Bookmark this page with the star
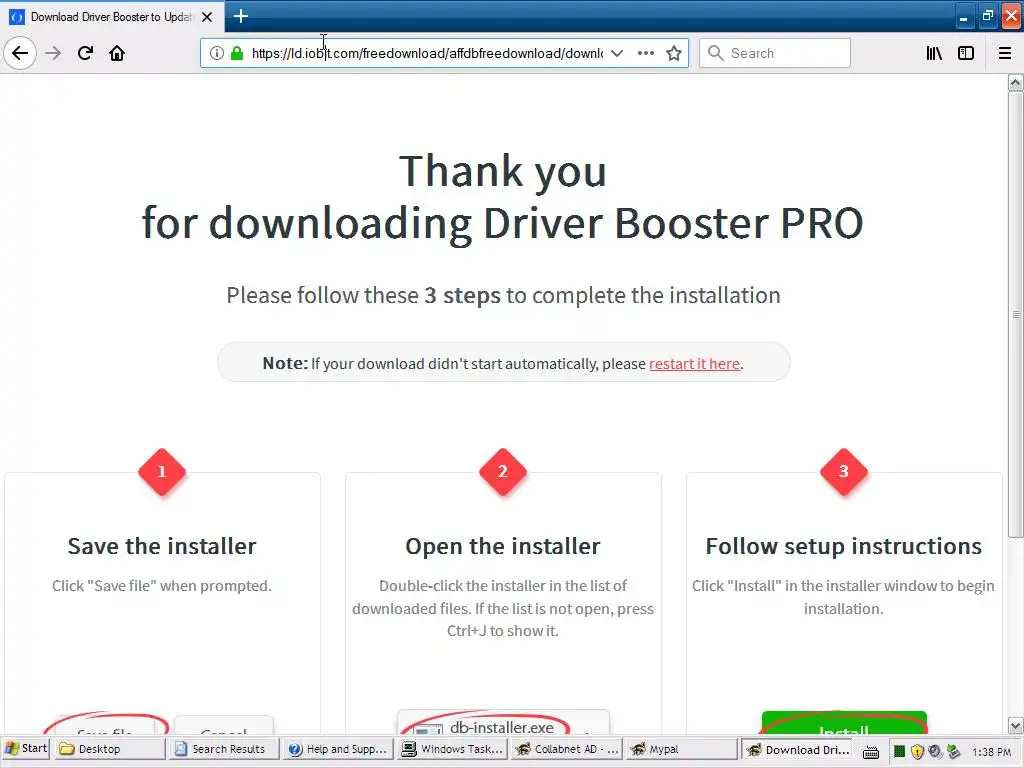The height and width of the screenshot is (768, 1024). [x=674, y=53]
